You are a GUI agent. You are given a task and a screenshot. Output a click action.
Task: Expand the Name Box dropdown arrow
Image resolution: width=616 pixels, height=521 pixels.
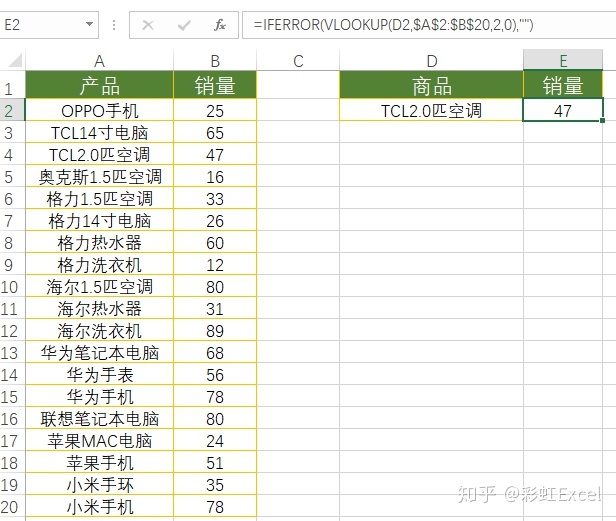[90, 24]
